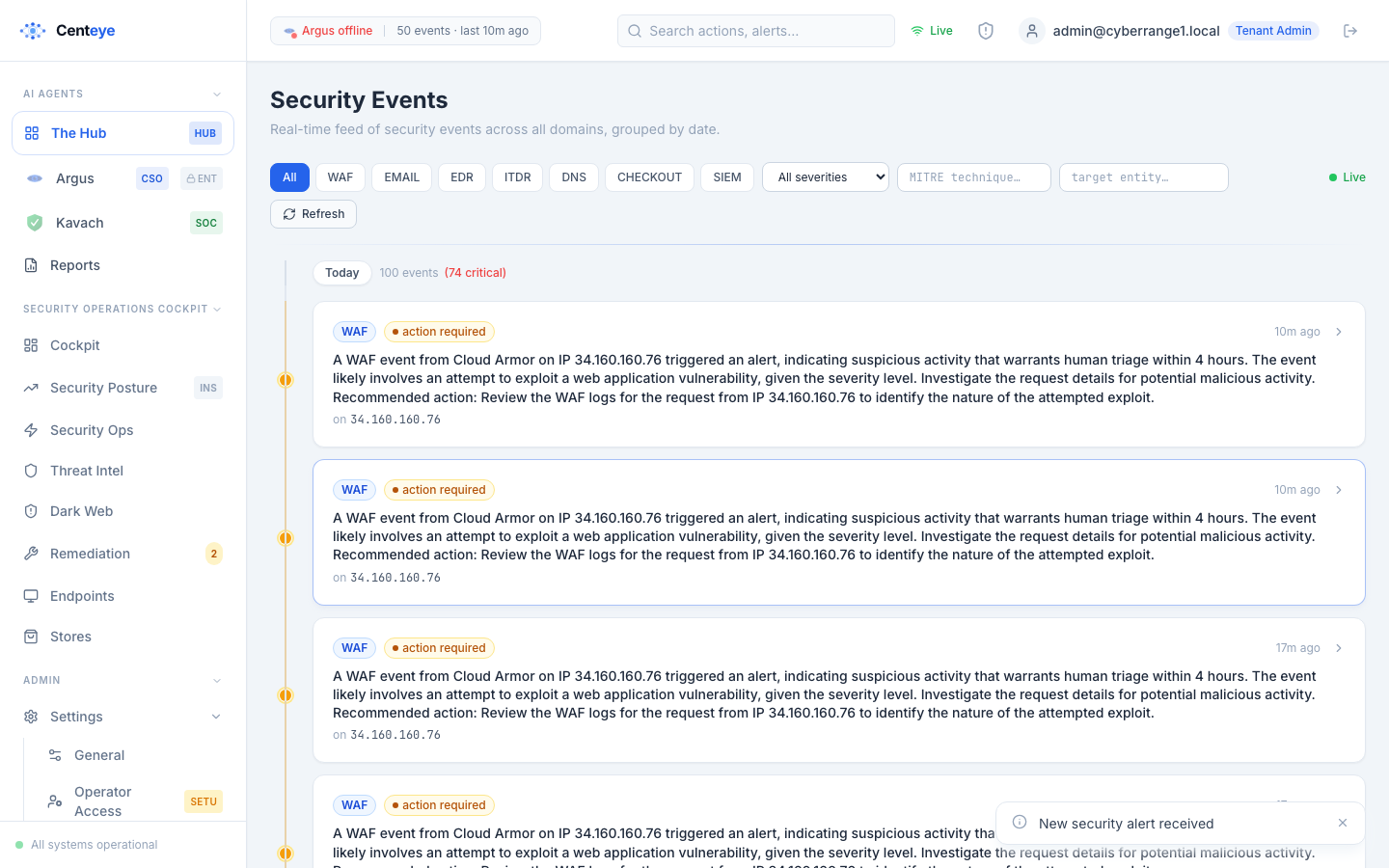Screen dimensions: 1389x868
Task: Click the Endpoints monitor icon
Action: [31, 596]
